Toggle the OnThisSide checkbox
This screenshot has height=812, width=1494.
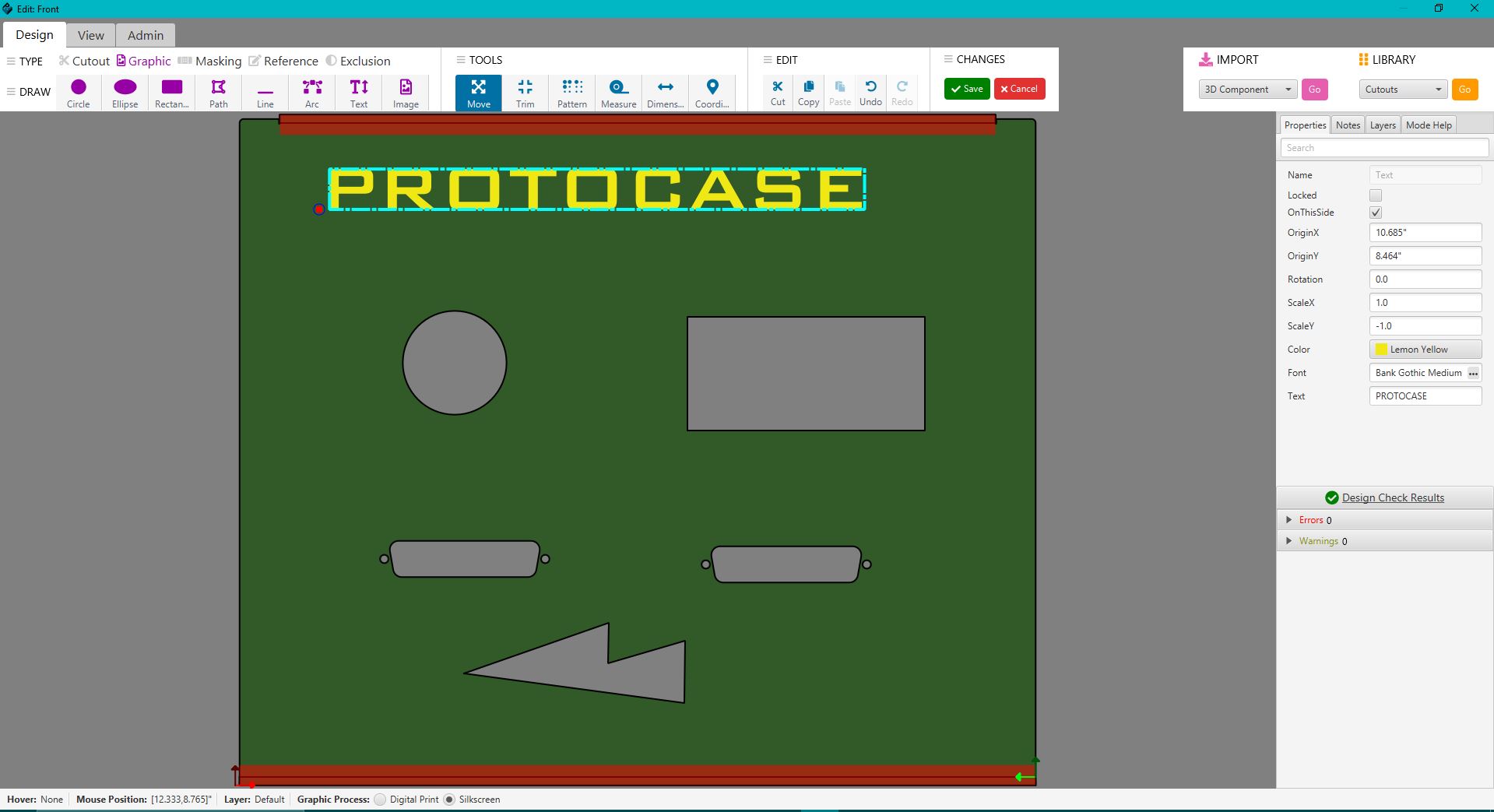pos(1376,213)
